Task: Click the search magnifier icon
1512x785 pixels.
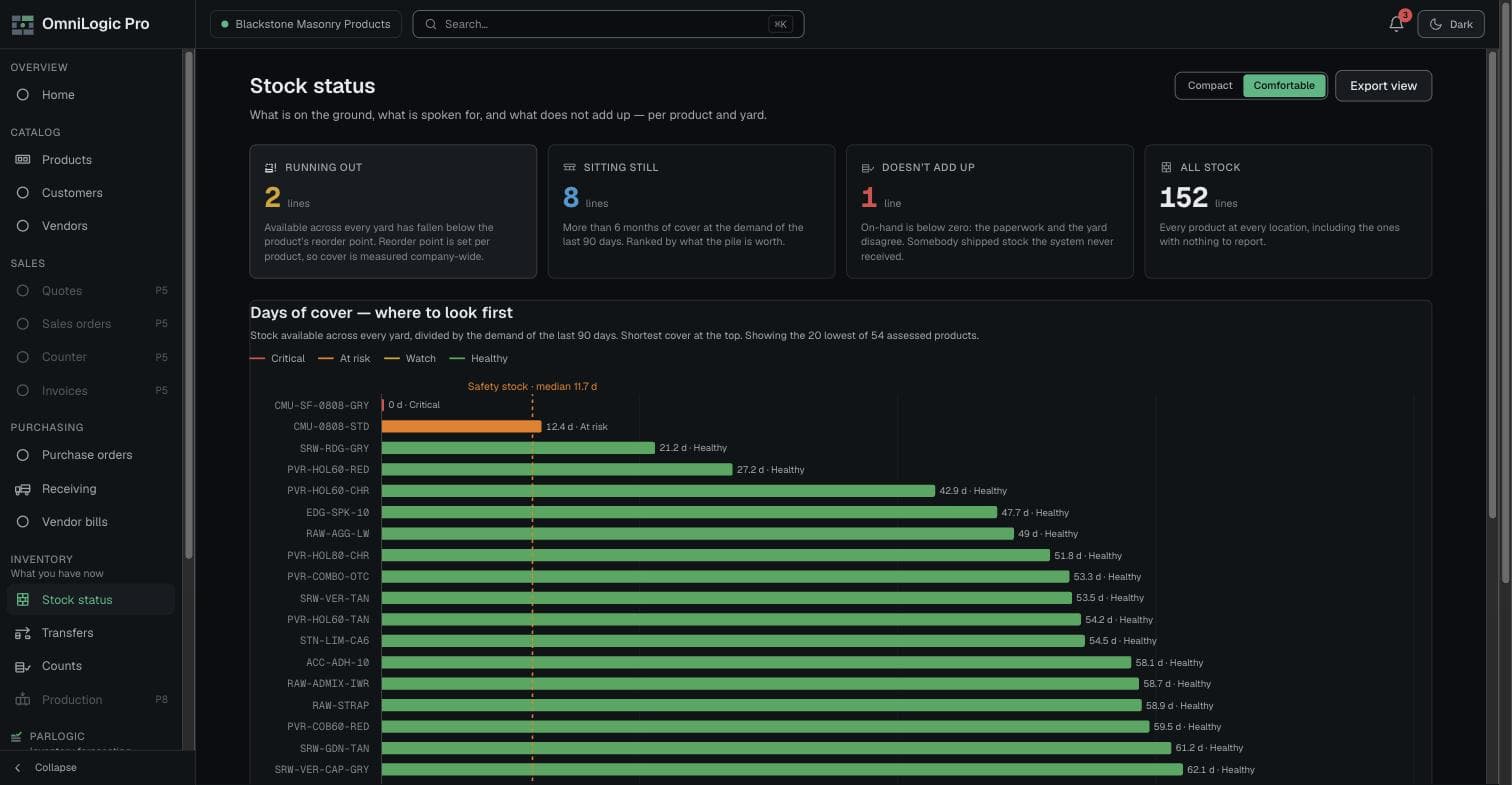Action: pyautogui.click(x=431, y=24)
